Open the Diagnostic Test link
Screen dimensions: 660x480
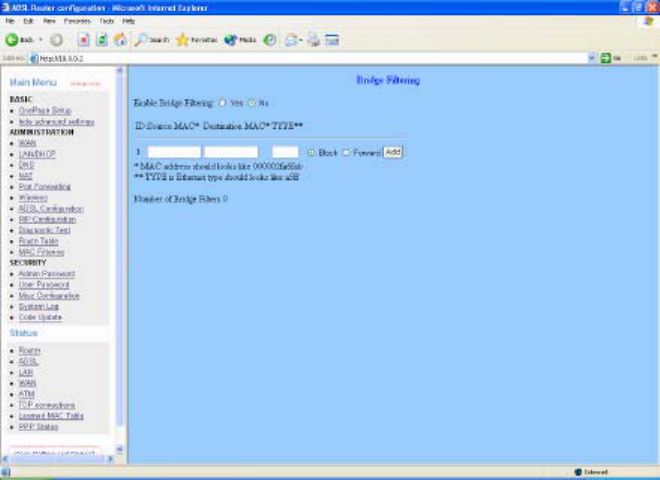point(45,231)
